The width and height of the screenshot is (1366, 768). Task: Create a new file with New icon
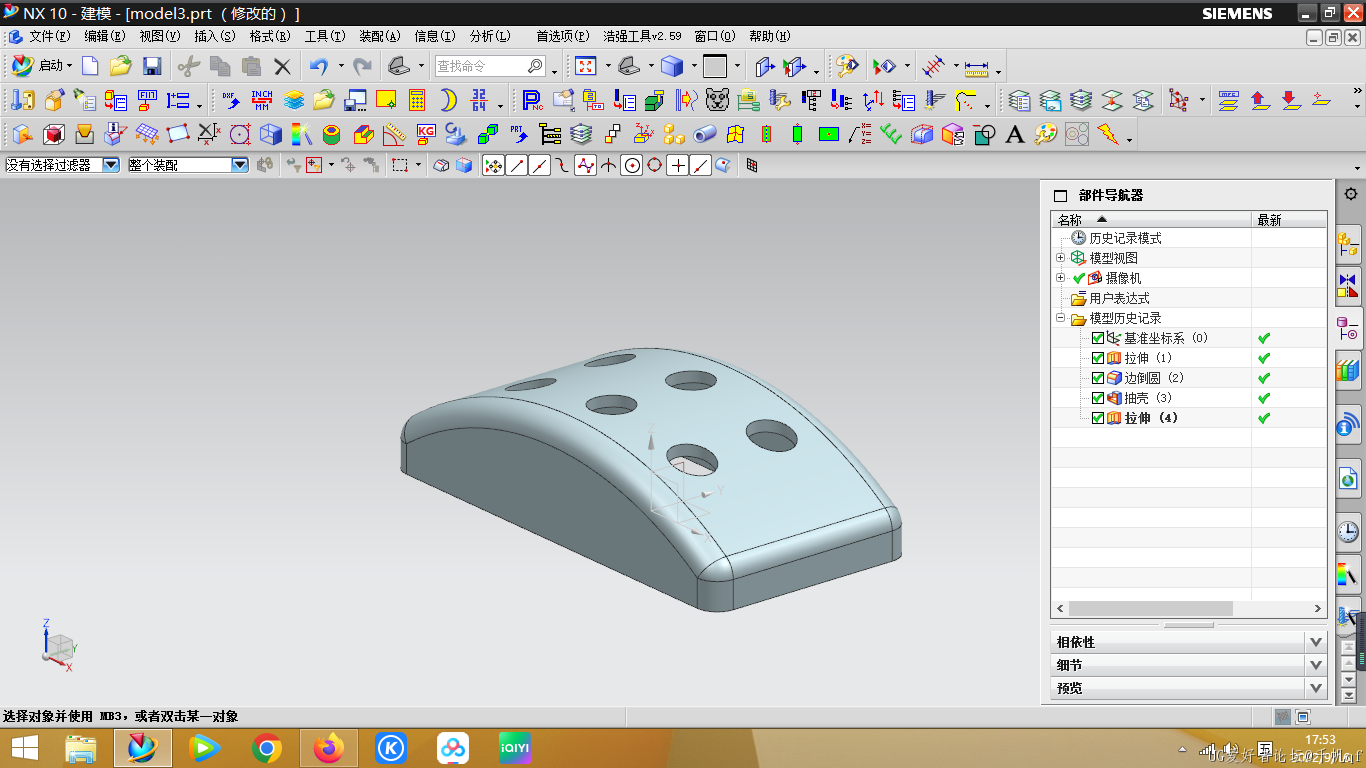(90, 66)
